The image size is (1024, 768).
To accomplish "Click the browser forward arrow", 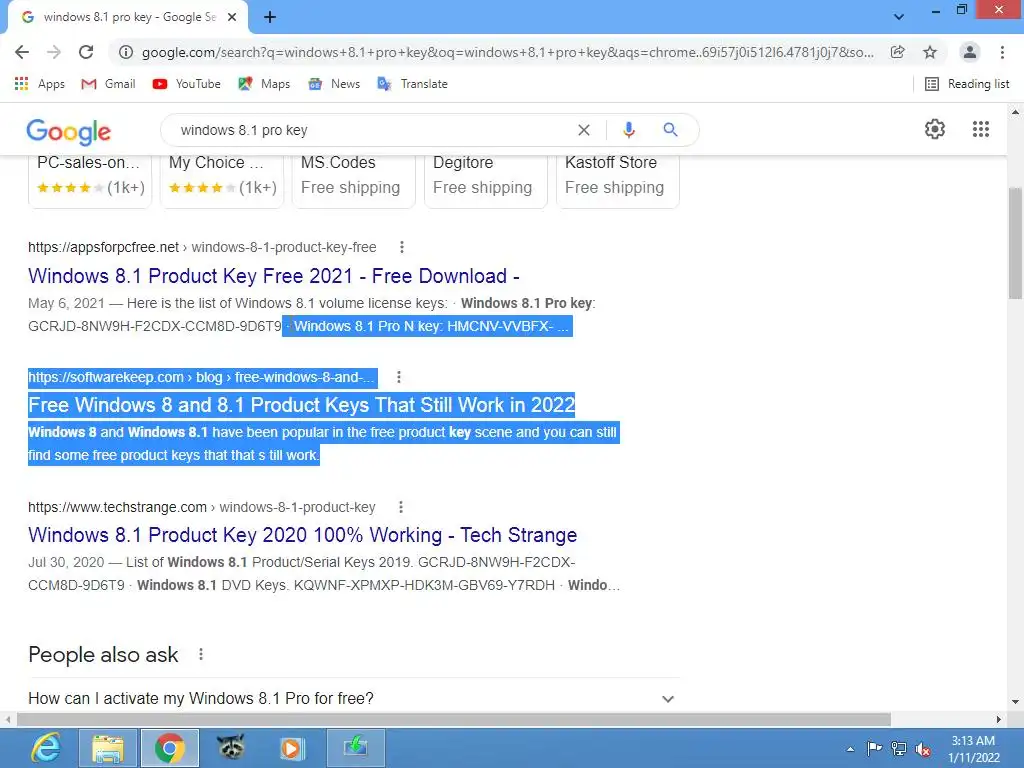I will 54,52.
